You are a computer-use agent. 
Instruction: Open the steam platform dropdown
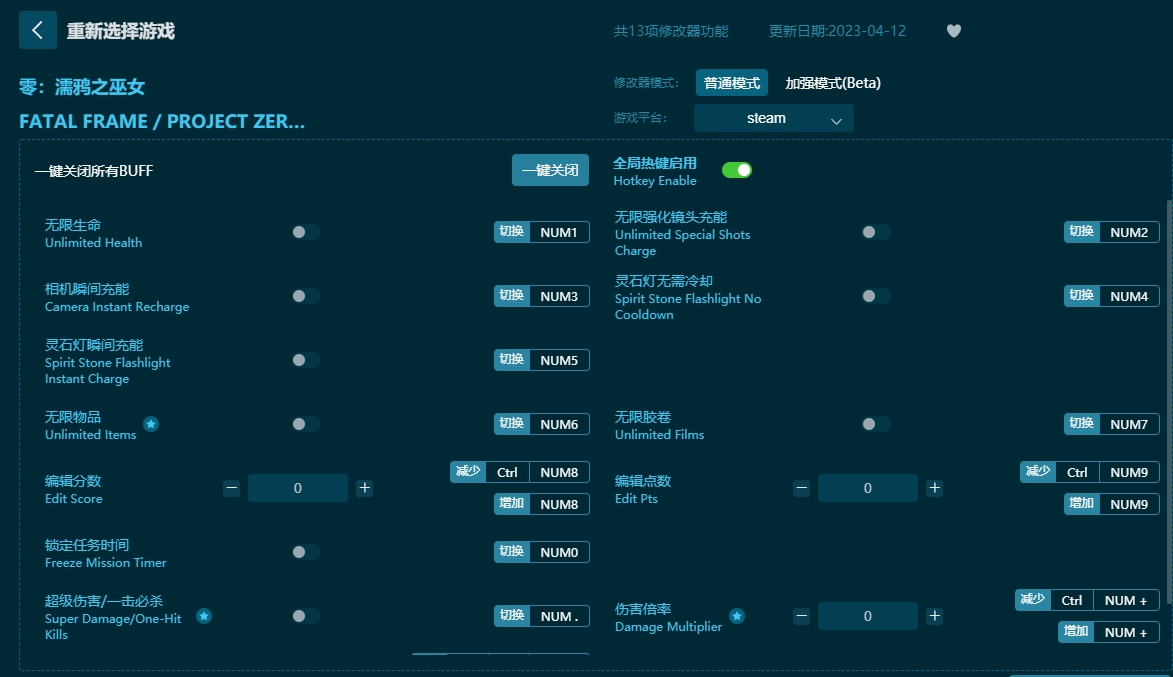tap(773, 118)
